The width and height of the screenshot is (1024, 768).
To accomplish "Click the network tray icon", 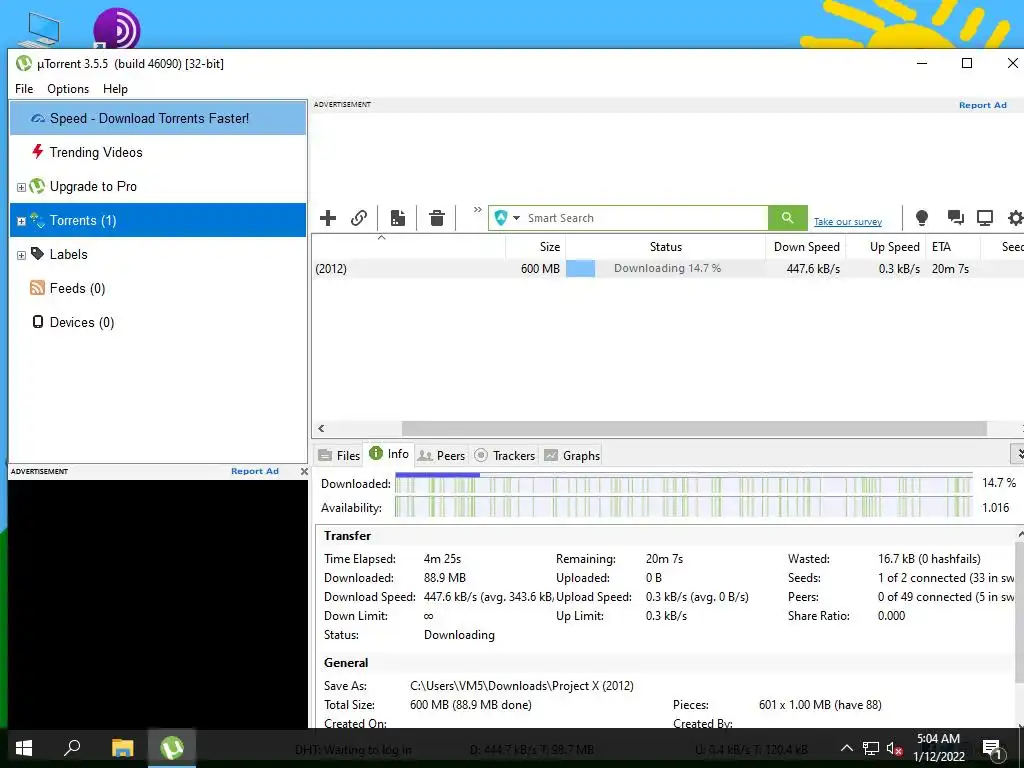I will (x=871, y=748).
